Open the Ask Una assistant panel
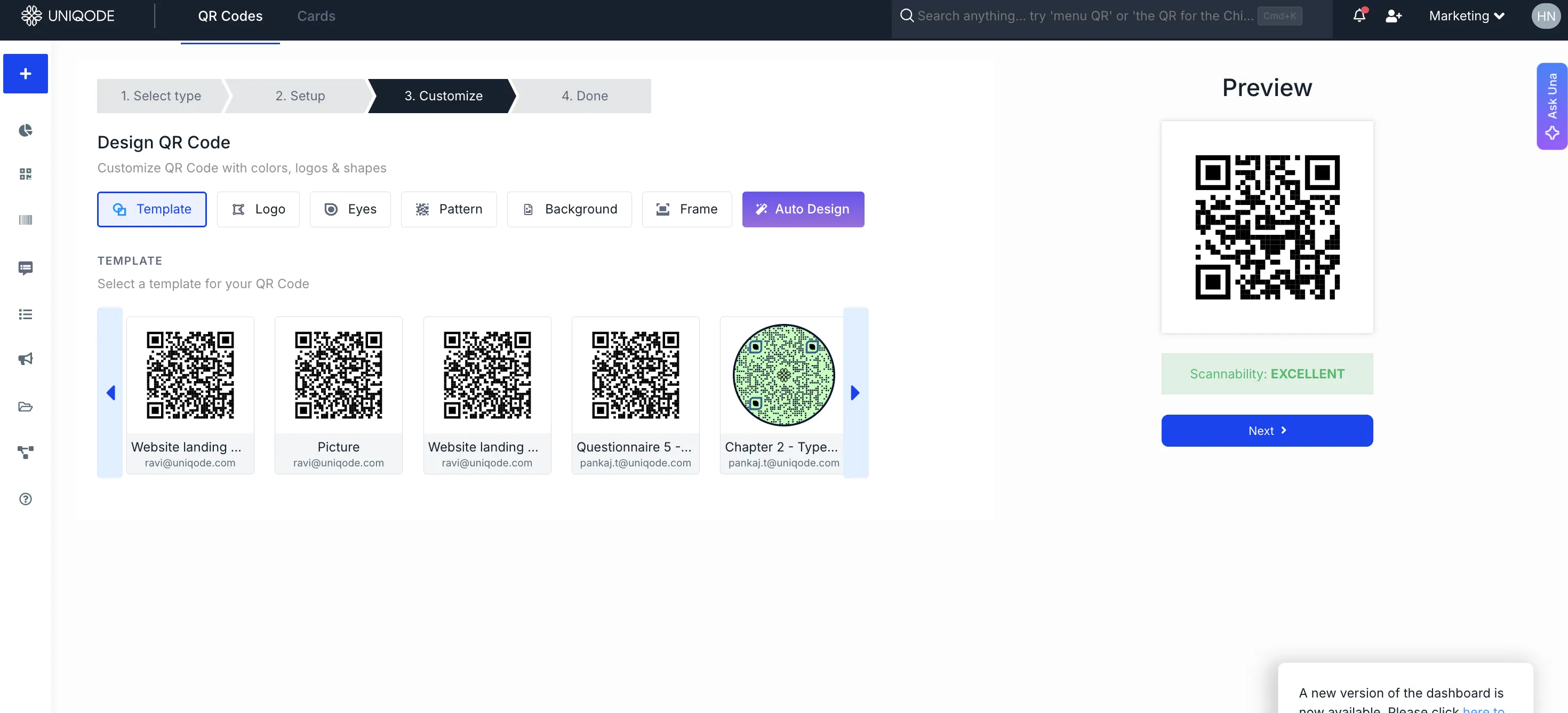The width and height of the screenshot is (1568, 713). pyautogui.click(x=1551, y=107)
